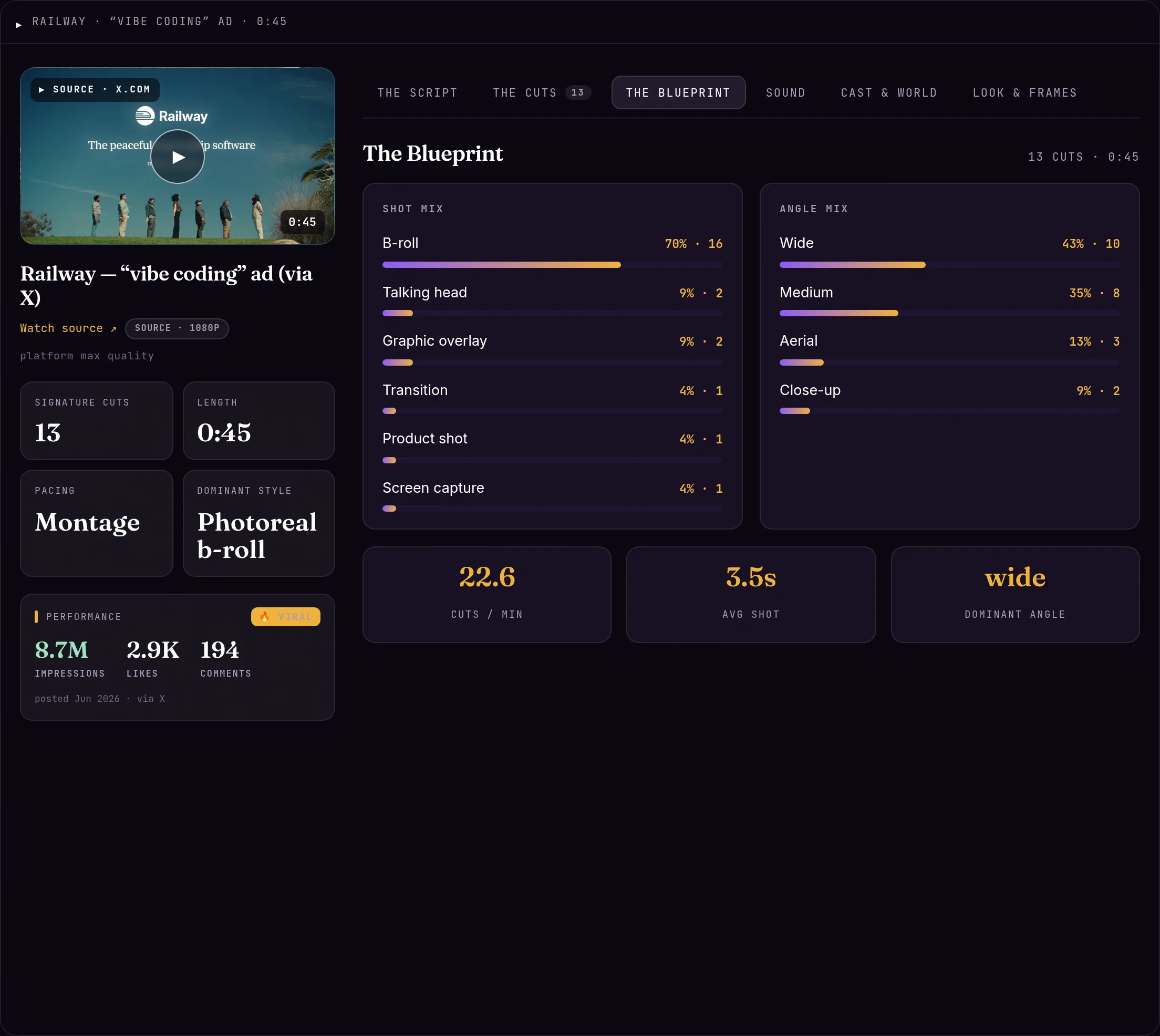Select the Signature Cuts 13 card
The width and height of the screenshot is (1160, 1036).
(97, 421)
